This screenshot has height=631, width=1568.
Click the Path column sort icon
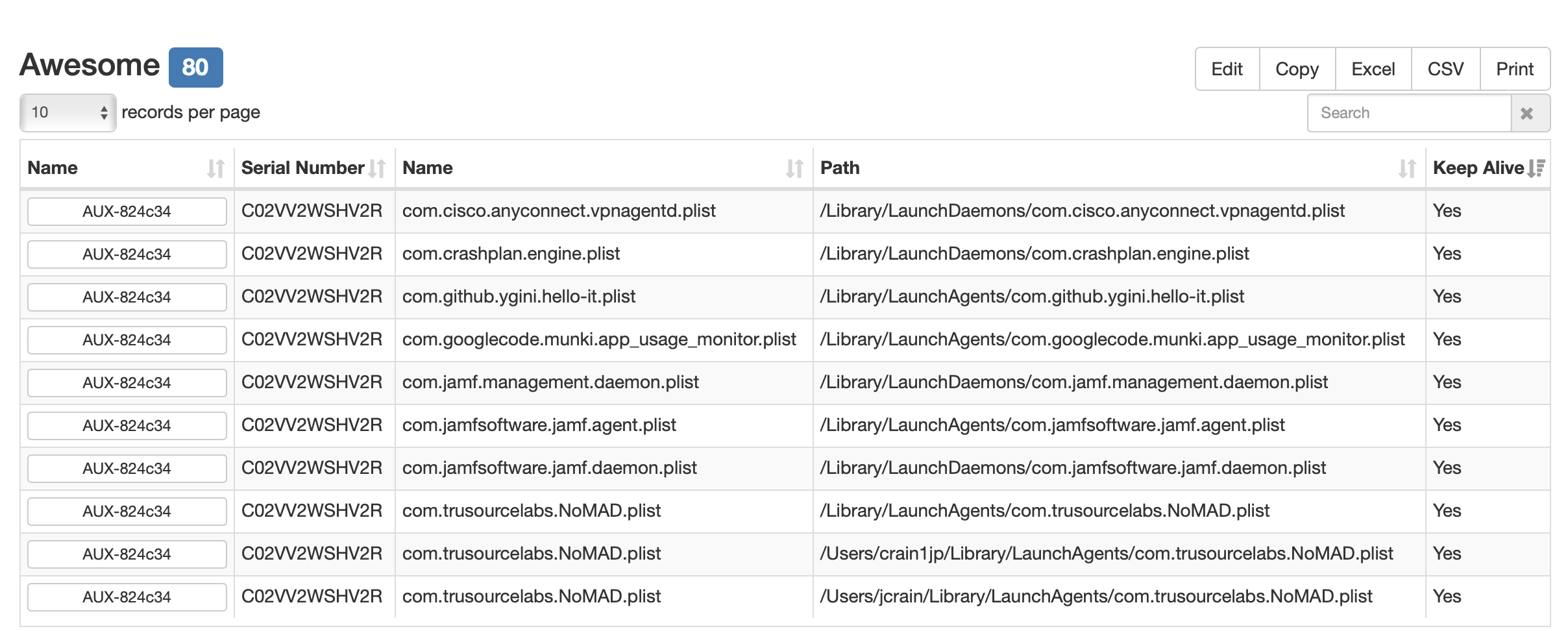[1407, 169]
